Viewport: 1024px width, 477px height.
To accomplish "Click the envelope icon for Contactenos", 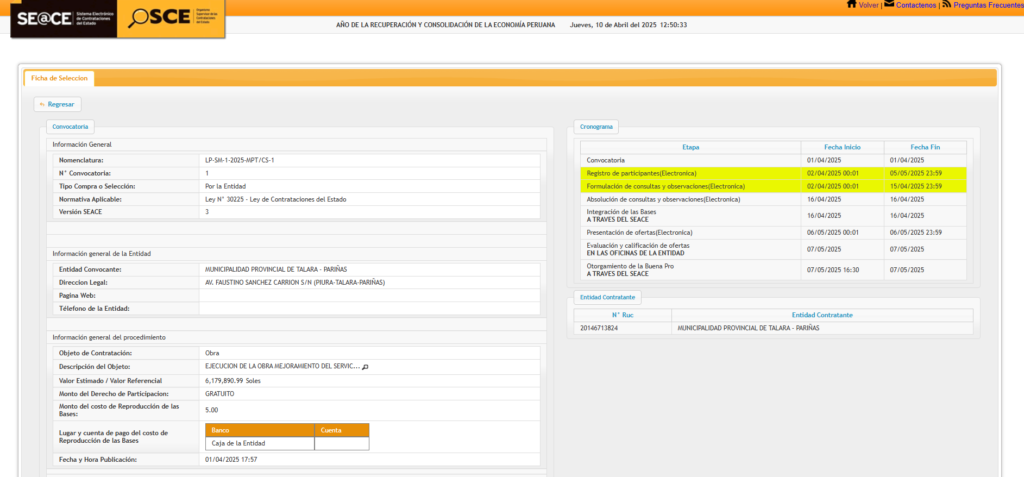I will point(889,5).
